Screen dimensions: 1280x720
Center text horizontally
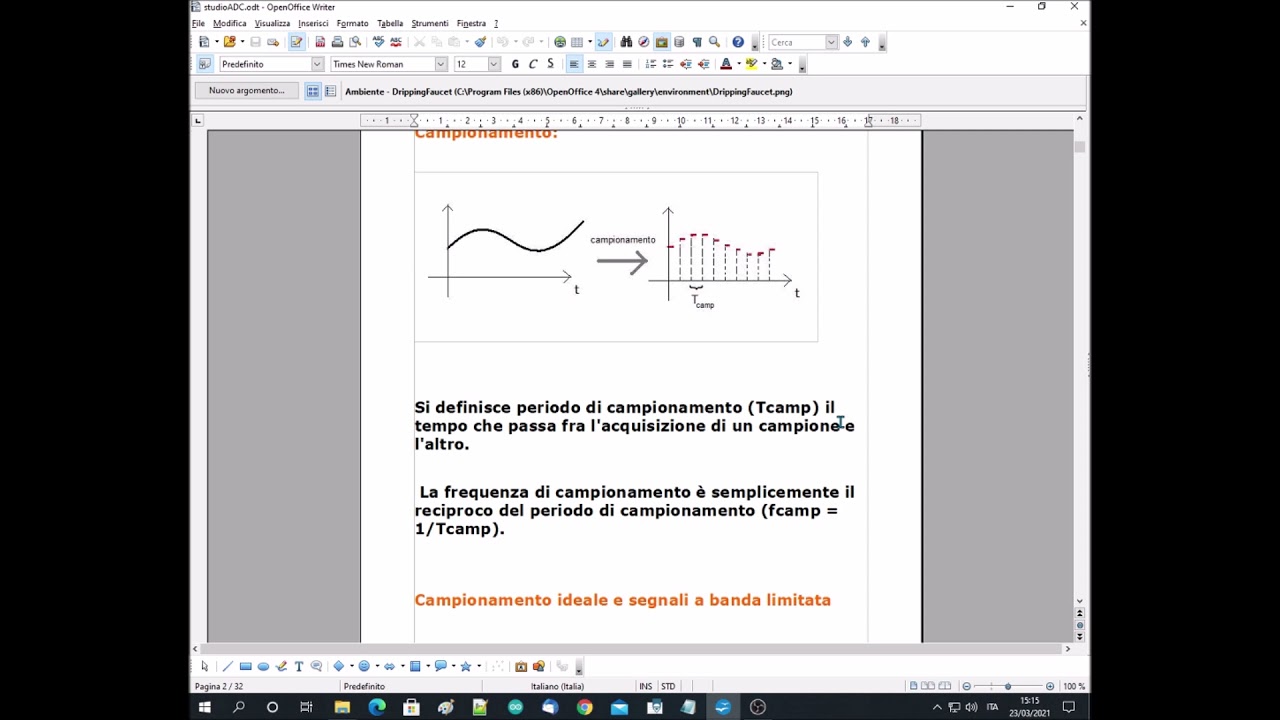(592, 64)
